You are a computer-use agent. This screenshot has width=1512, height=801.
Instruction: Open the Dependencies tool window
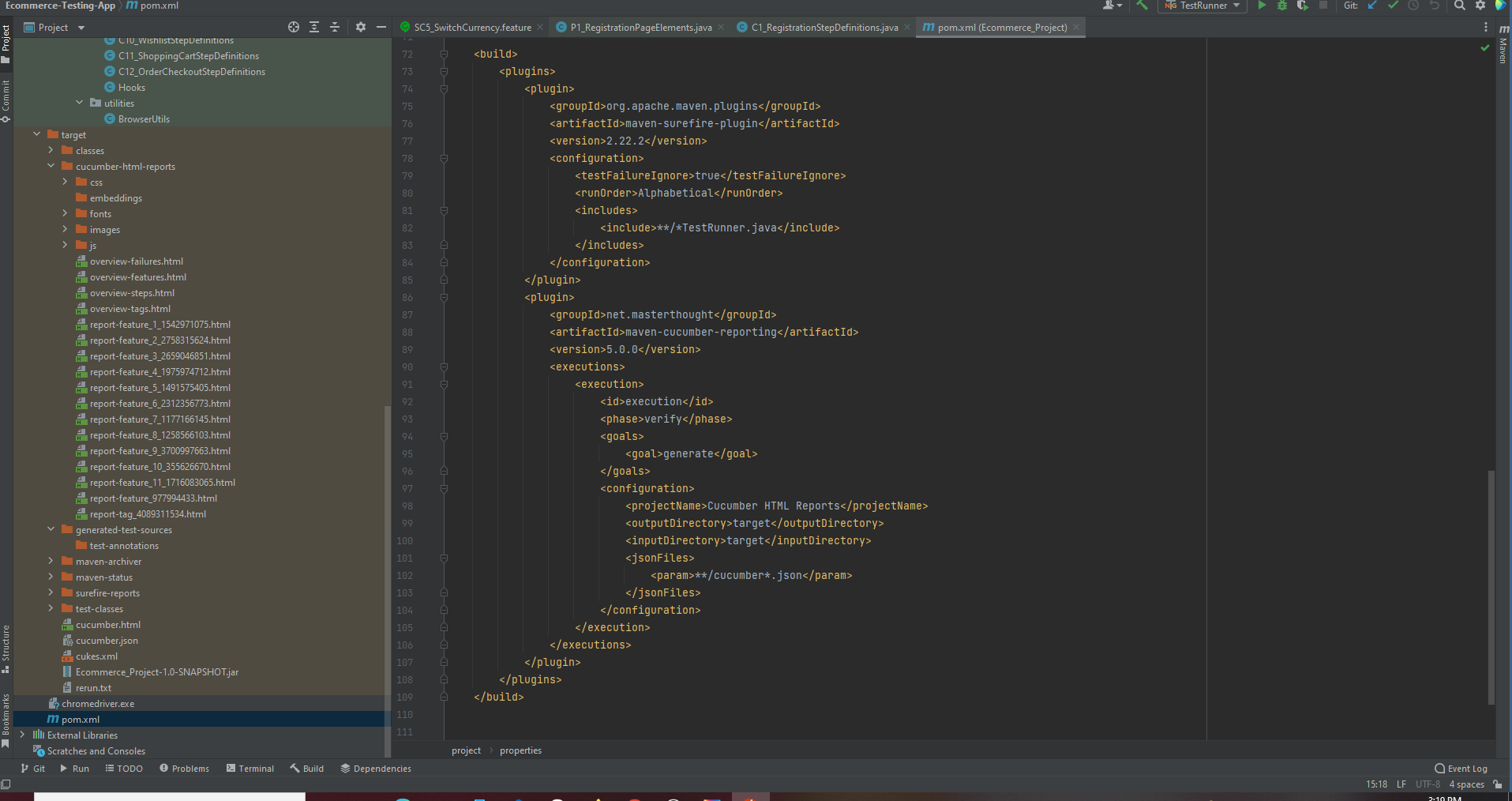(x=376, y=769)
